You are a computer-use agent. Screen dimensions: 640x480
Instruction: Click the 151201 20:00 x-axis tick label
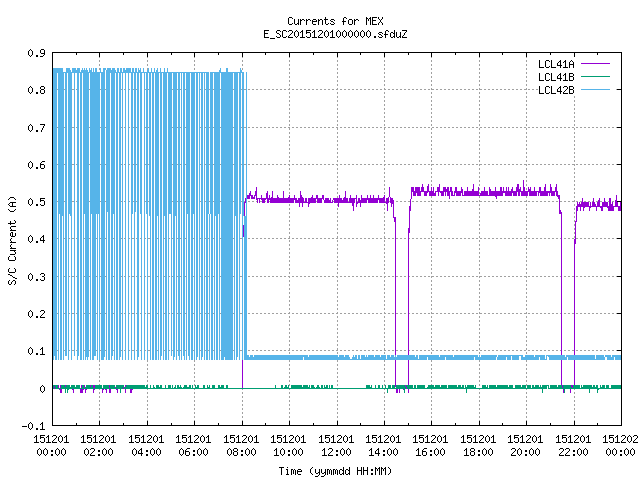click(x=525, y=445)
